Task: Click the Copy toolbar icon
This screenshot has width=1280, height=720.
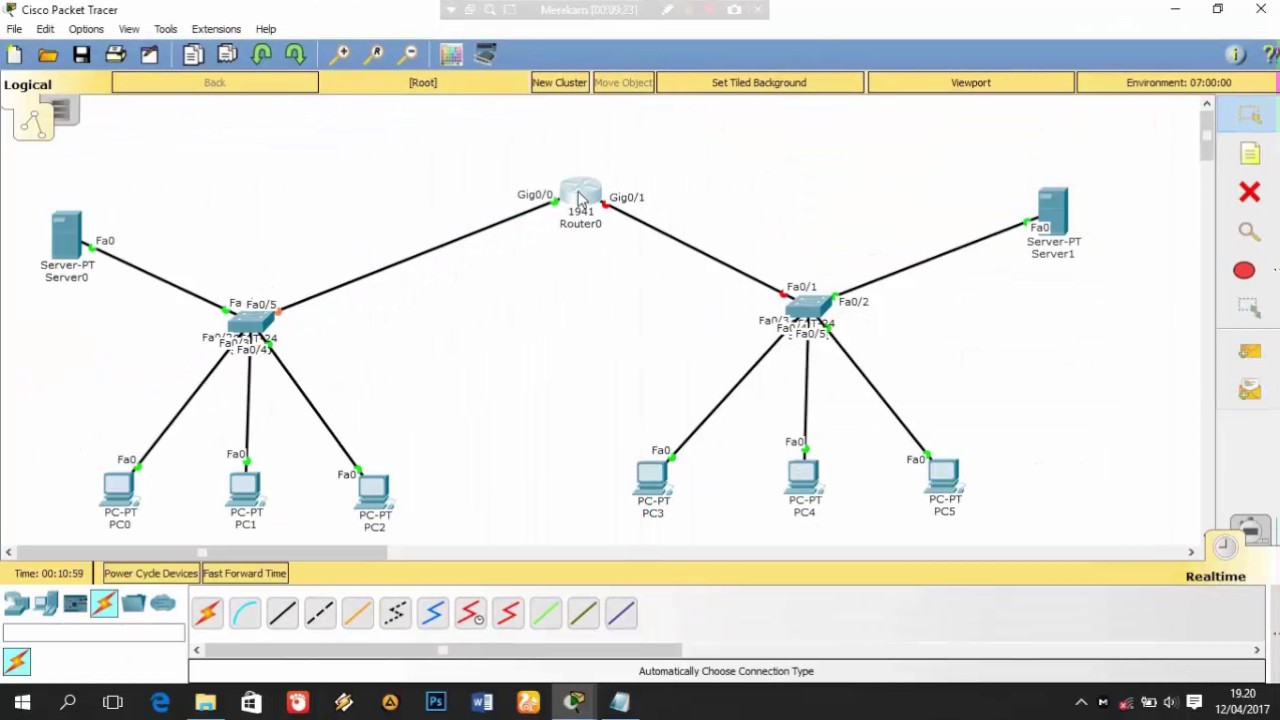Action: [x=193, y=55]
